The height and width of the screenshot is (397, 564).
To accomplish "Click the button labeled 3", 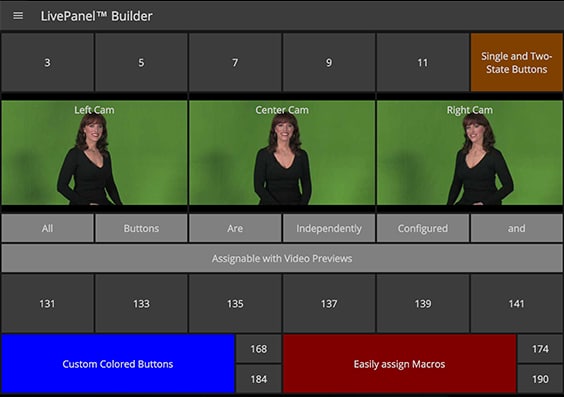I will tap(47, 62).
